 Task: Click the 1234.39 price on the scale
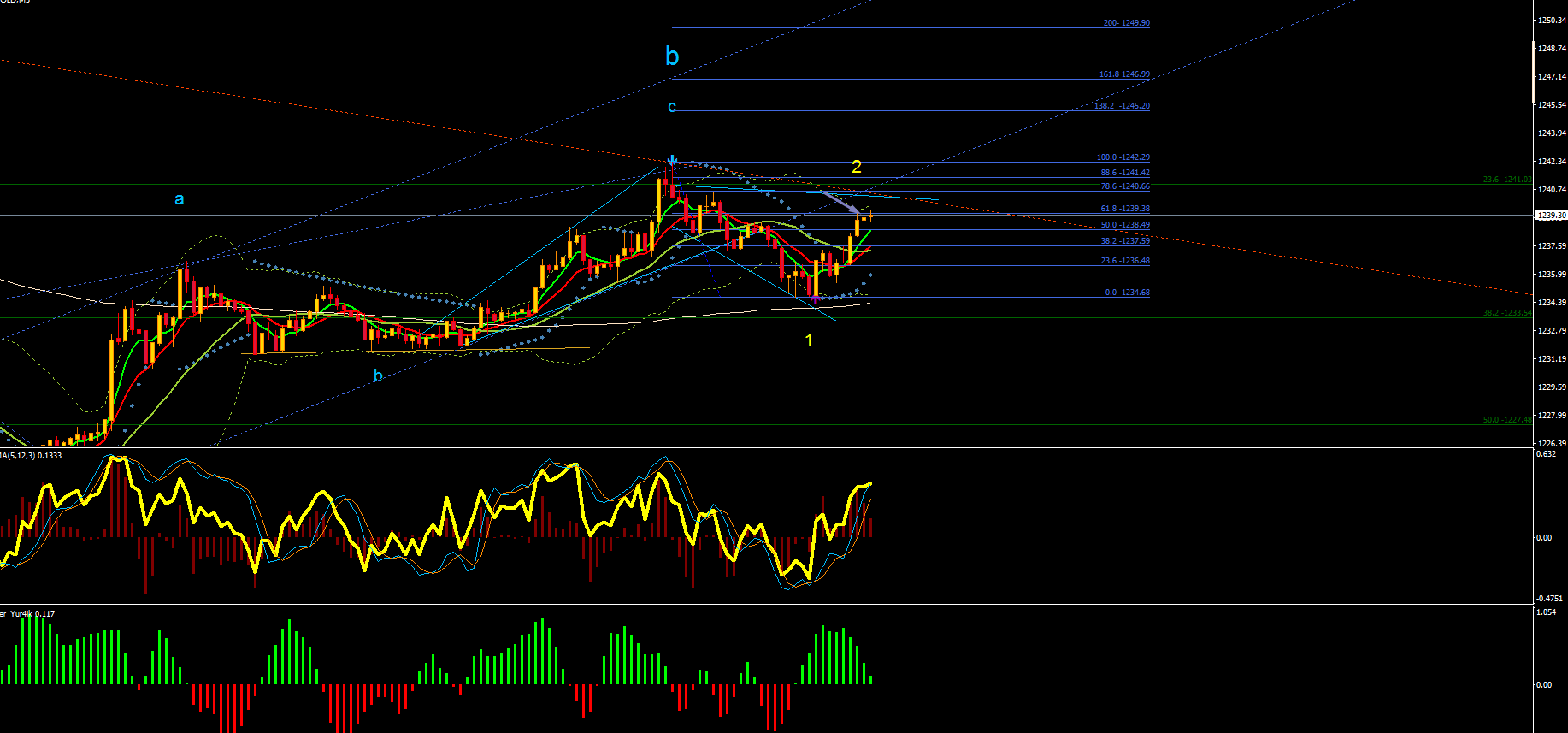click(x=1552, y=302)
